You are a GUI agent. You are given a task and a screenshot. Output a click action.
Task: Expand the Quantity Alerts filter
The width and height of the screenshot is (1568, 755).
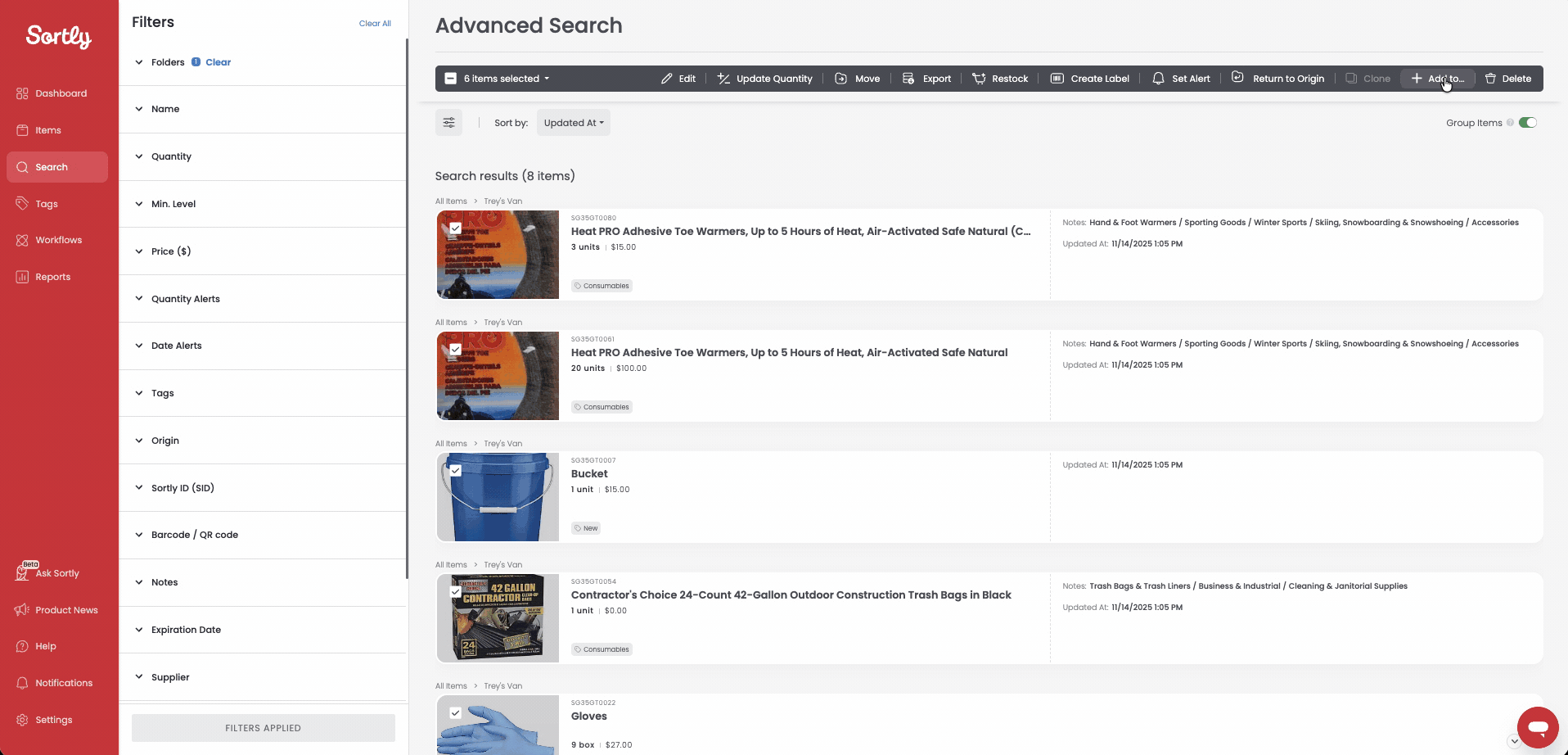186,299
